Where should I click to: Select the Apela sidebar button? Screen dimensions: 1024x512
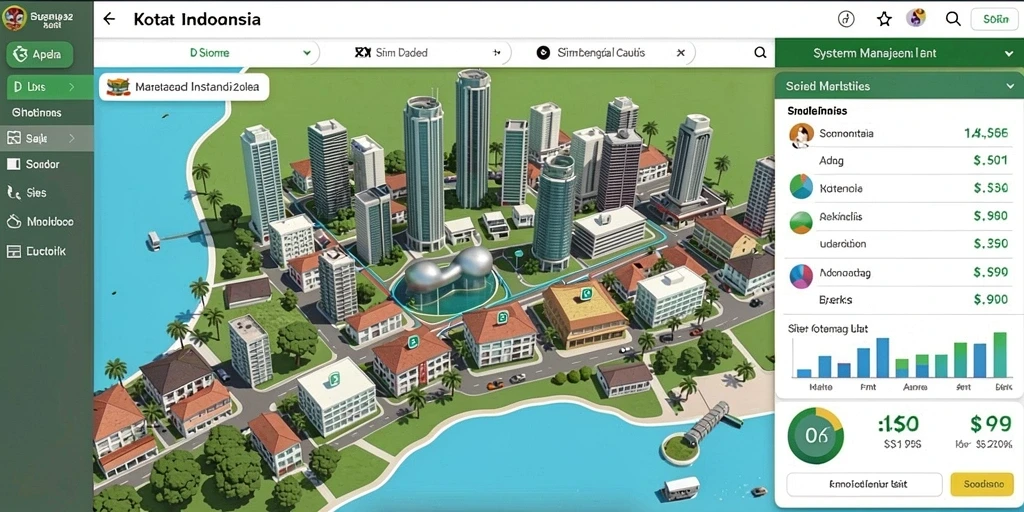pyautogui.click(x=39, y=55)
